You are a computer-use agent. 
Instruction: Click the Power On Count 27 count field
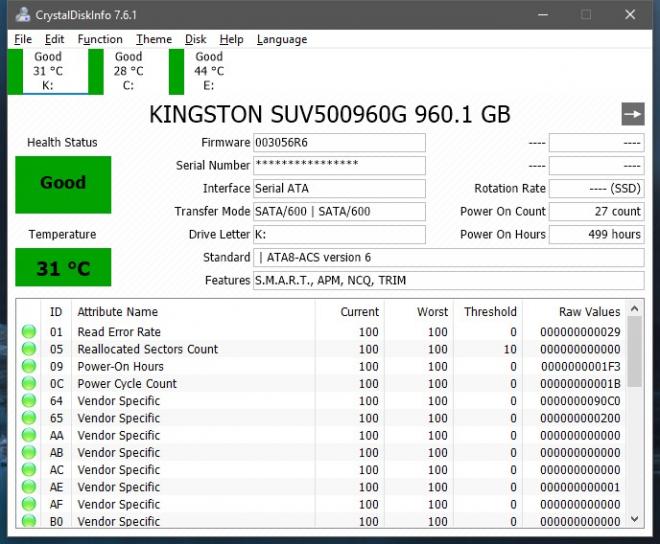[x=596, y=211]
